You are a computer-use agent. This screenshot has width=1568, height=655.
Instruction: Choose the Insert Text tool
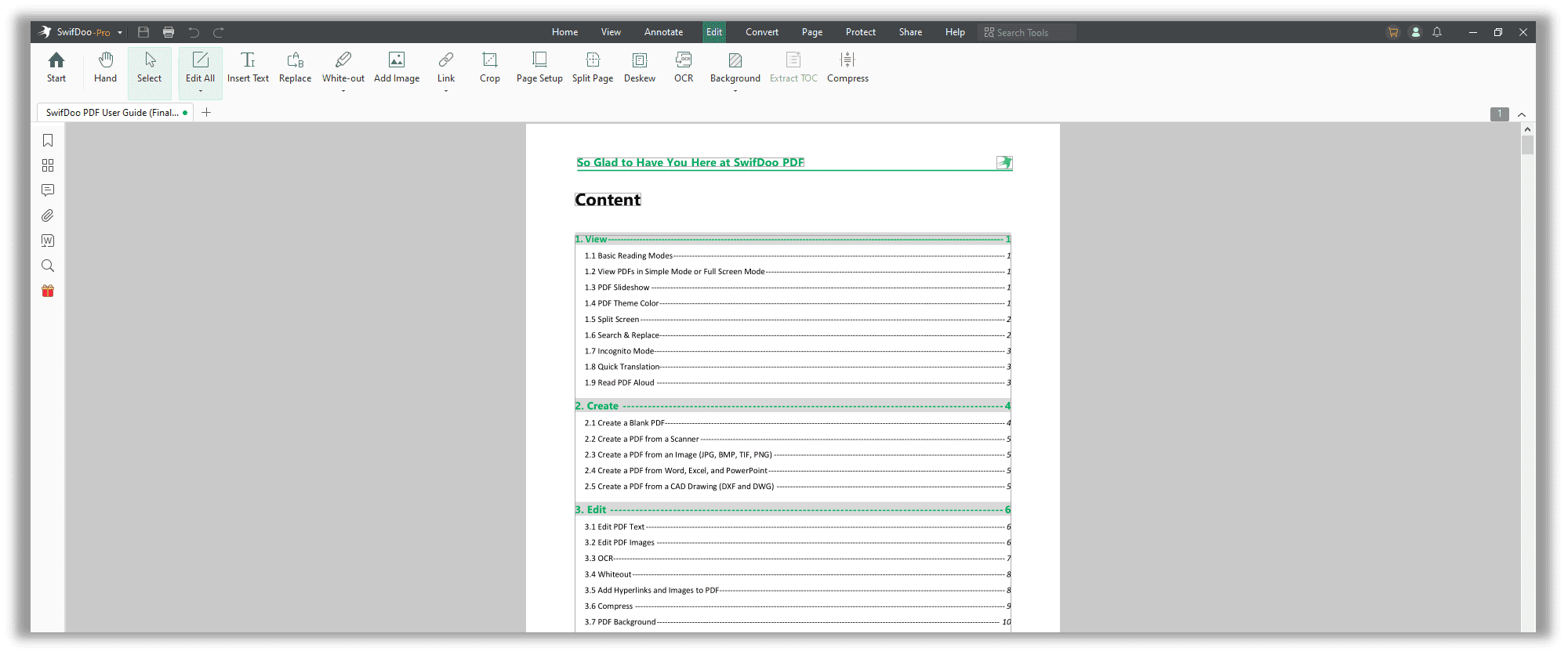point(248,67)
